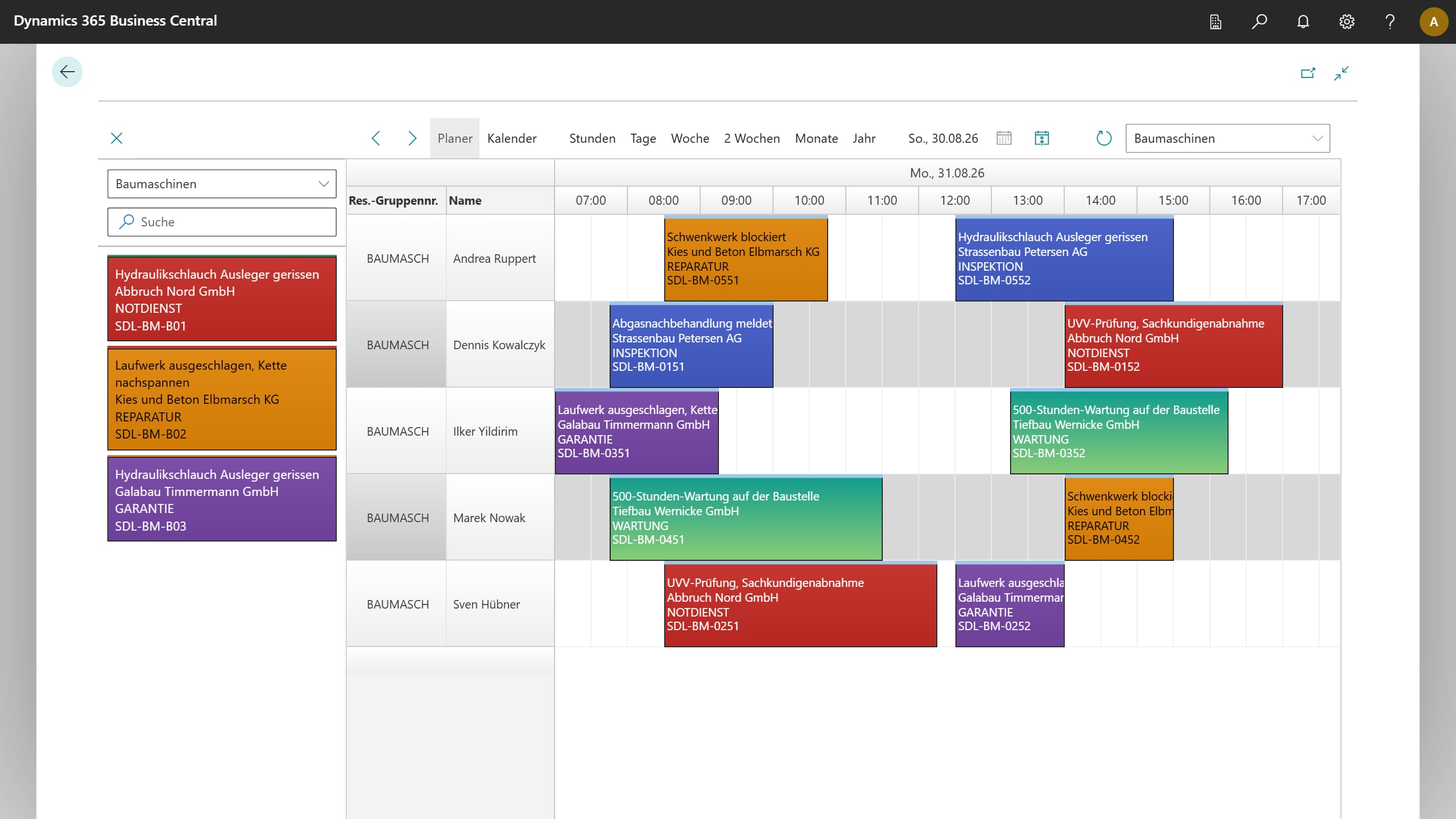The width and height of the screenshot is (1456, 819).
Task: Select the Jahr time scale
Action: point(864,138)
